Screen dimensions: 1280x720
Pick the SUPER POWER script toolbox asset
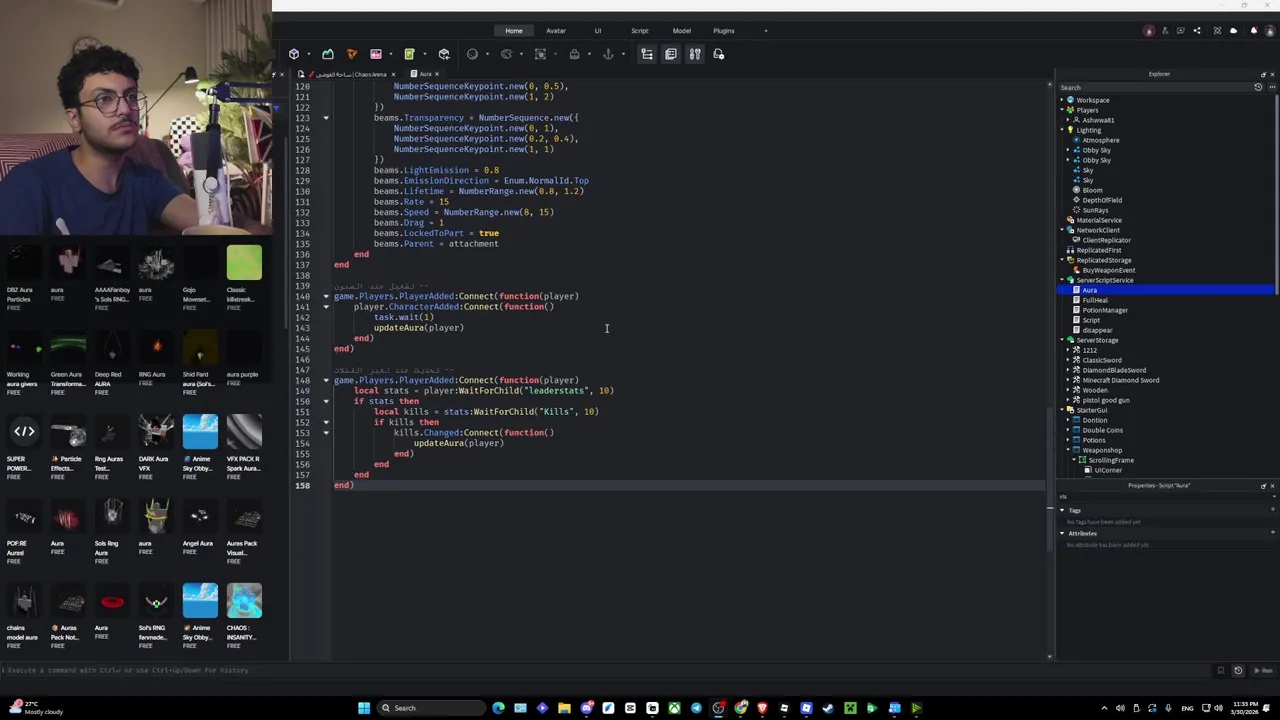(24, 447)
